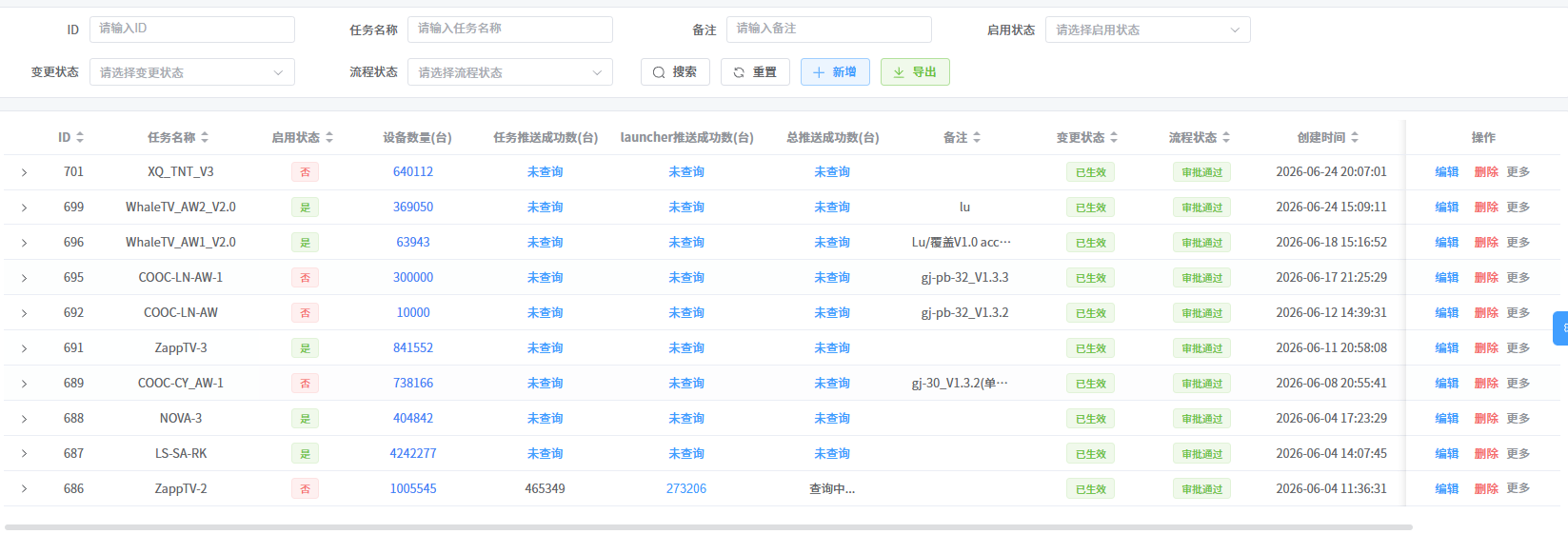
Task: Click 查询中... in row 686
Action: click(832, 489)
